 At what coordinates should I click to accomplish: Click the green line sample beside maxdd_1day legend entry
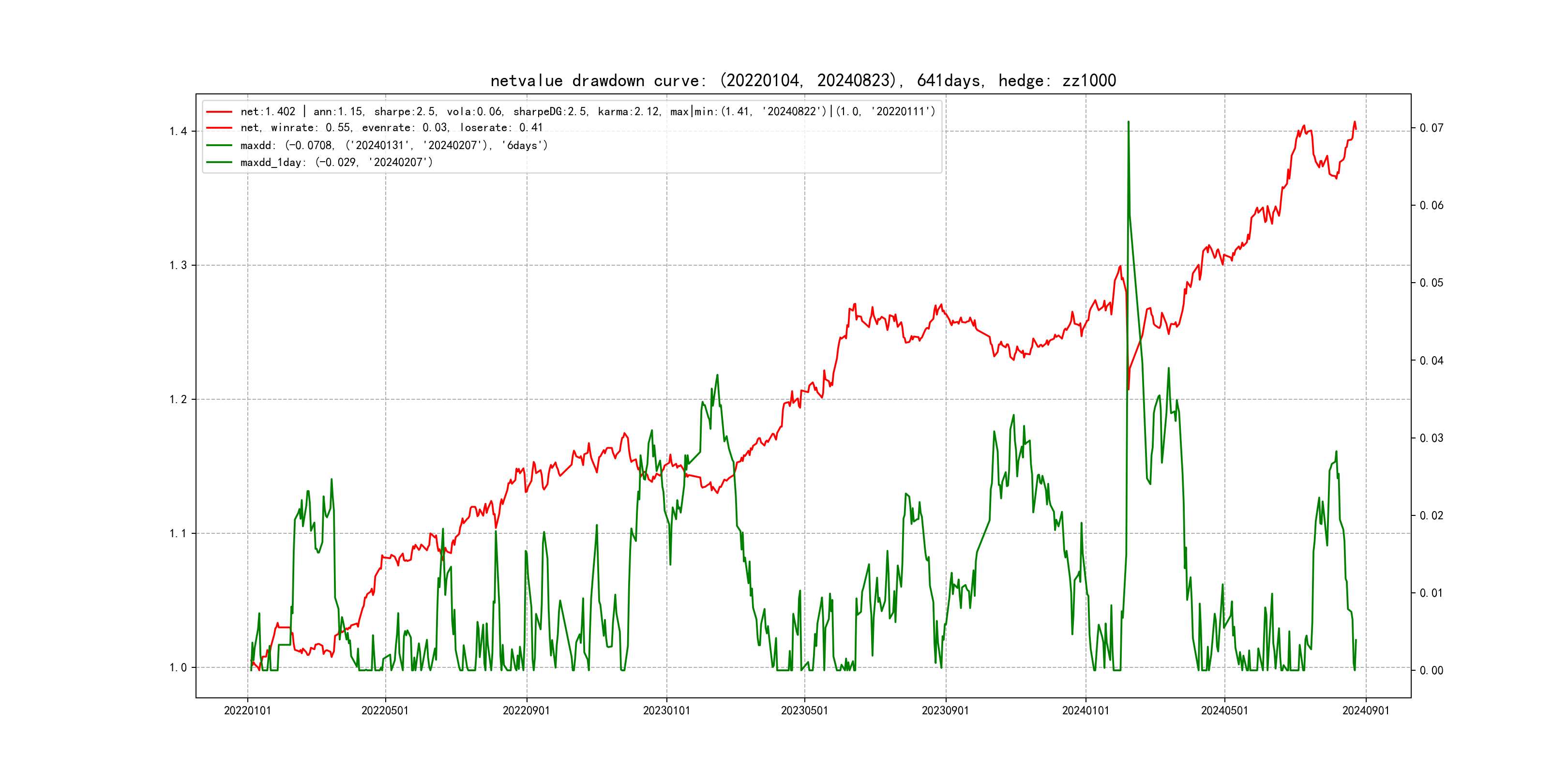pyautogui.click(x=219, y=162)
